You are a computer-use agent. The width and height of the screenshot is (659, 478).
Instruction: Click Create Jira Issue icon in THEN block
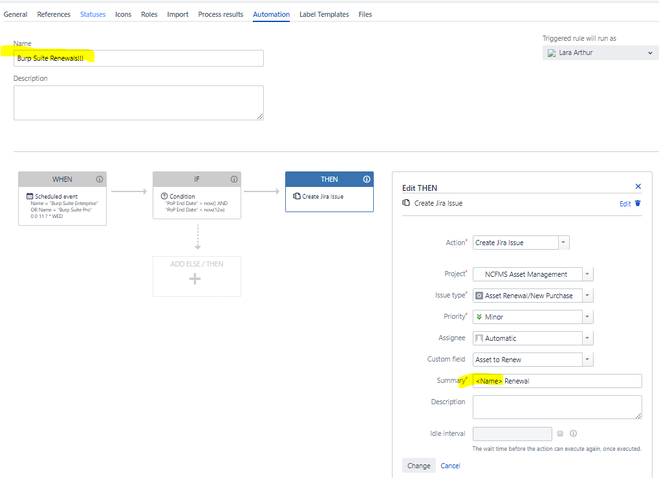[x=297, y=196]
